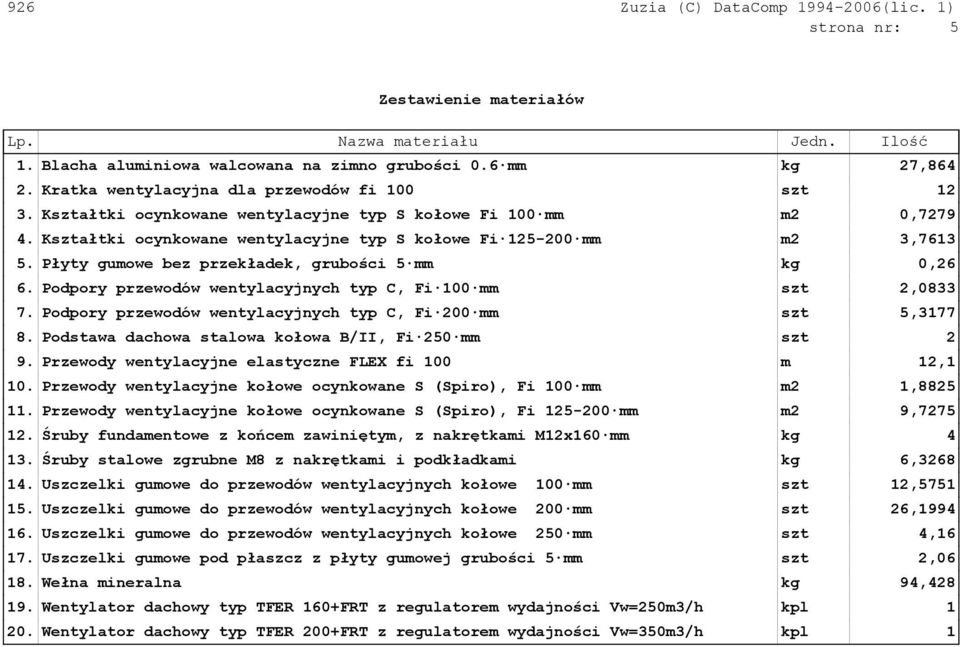The image size is (960, 647).
Task: Click 'Płyty gumowe bez przekładek' row
Action: (x=481, y=264)
